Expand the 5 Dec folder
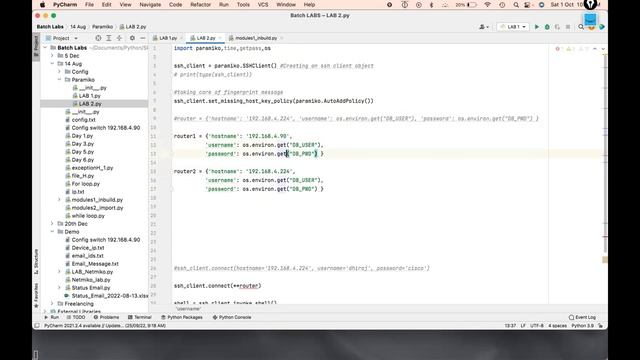The height and width of the screenshot is (360, 640). tap(52, 56)
